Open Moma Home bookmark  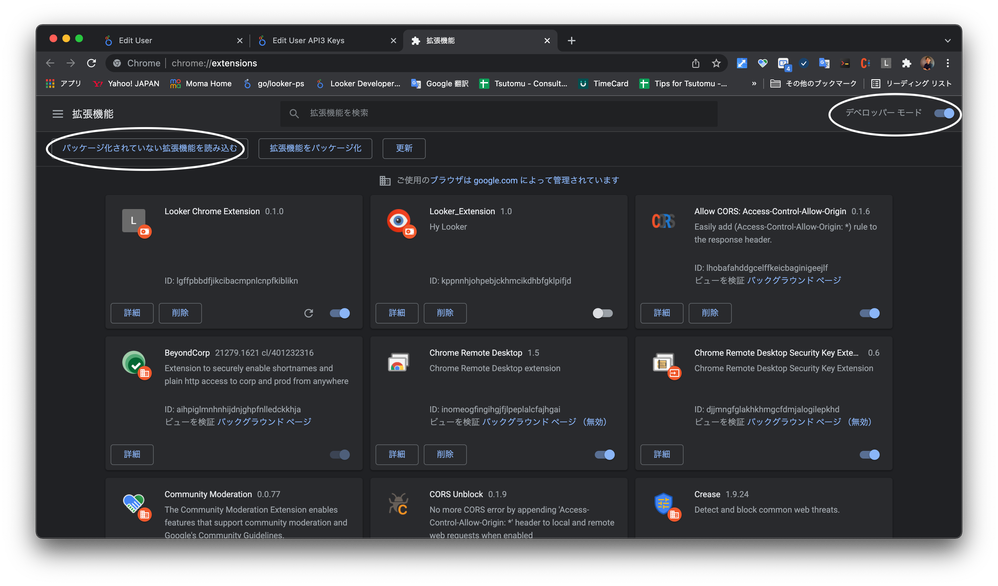click(x=200, y=83)
